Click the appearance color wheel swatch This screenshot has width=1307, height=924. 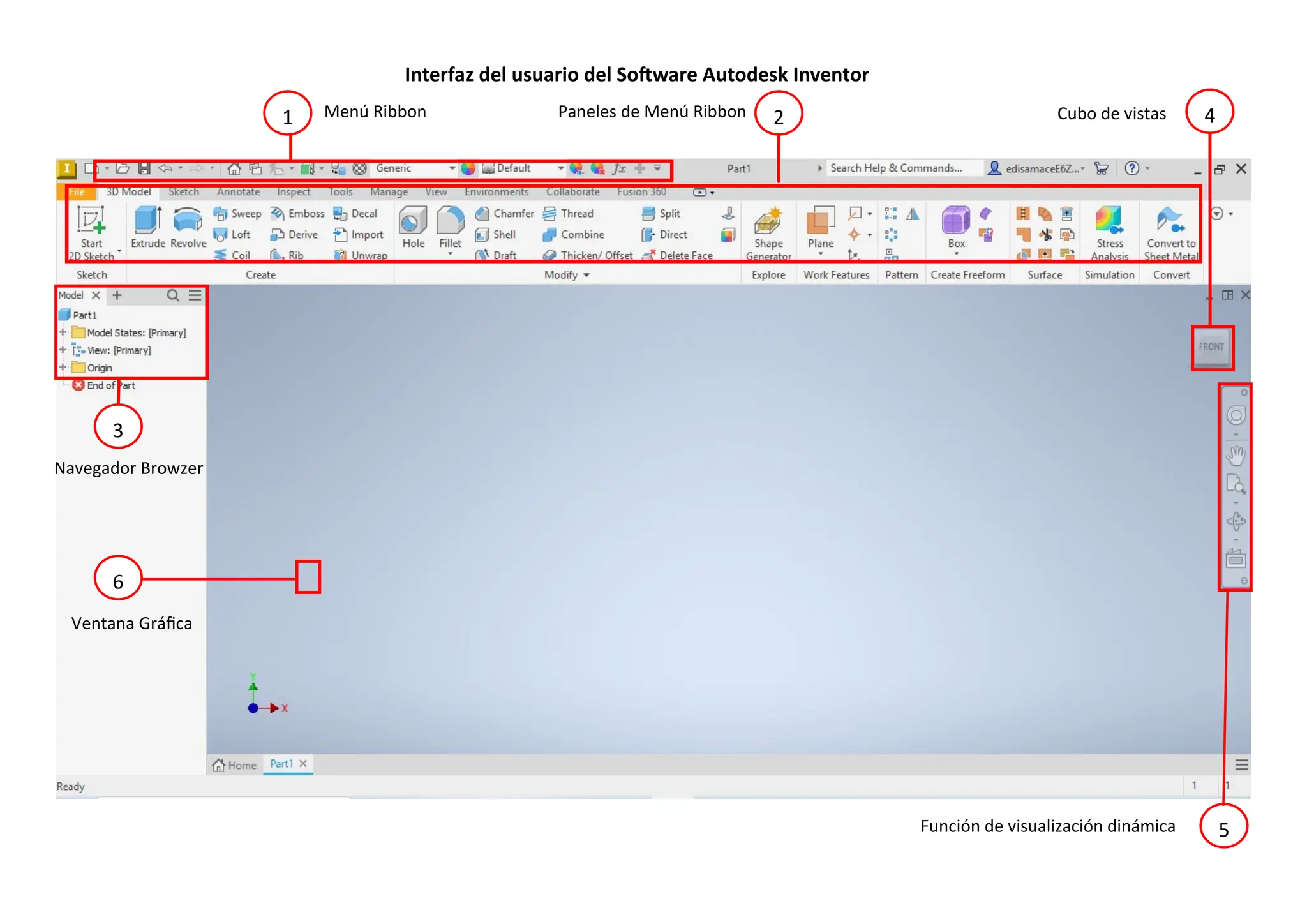pos(468,168)
